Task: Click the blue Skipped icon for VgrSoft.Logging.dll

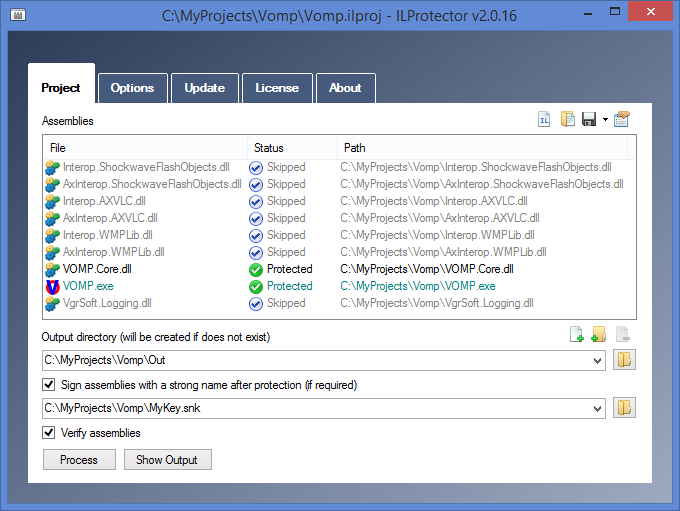Action: pyautogui.click(x=256, y=304)
